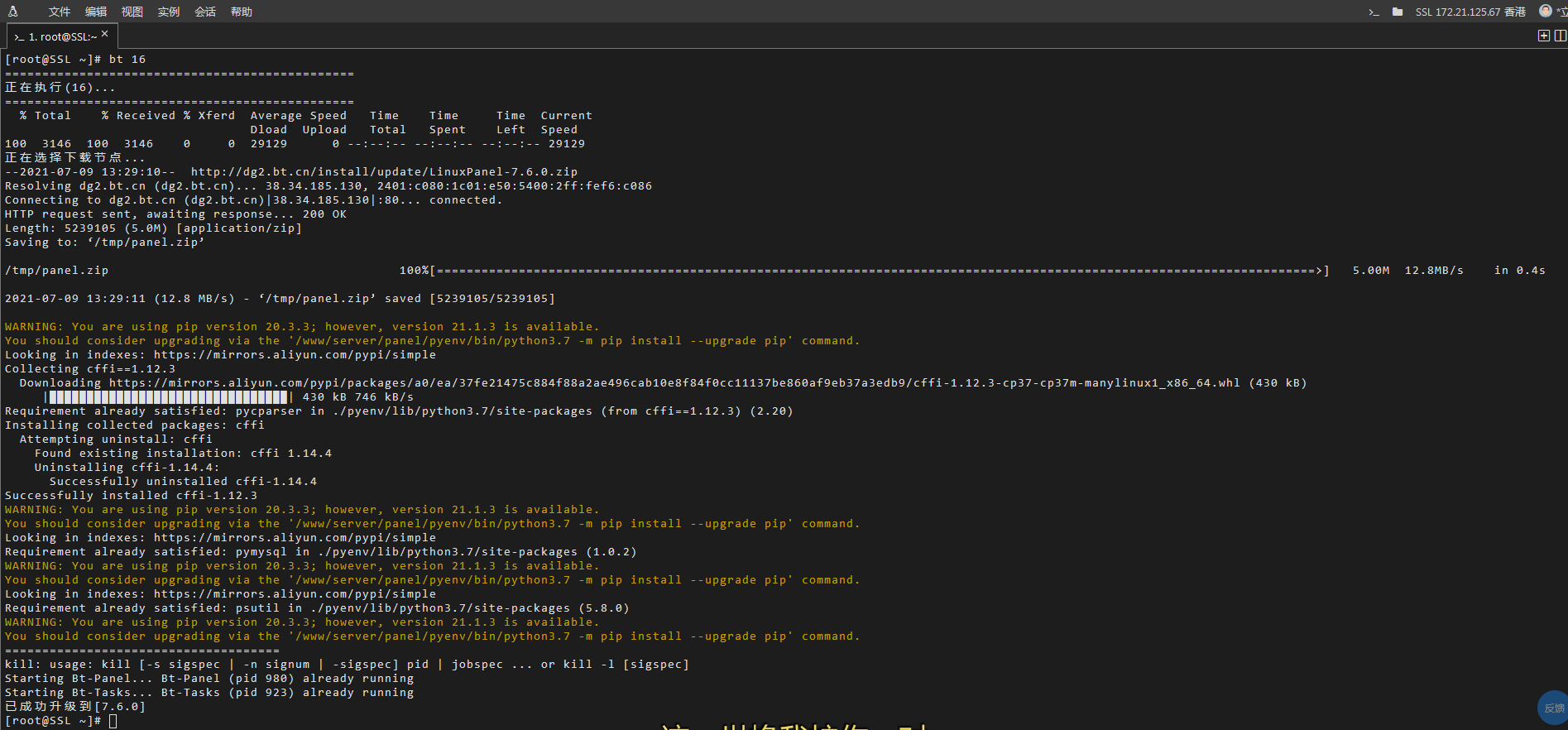Click 'Successfully uninstalled cffi-1.14.4'
This screenshot has height=730, width=1568.
pyautogui.click(x=183, y=482)
